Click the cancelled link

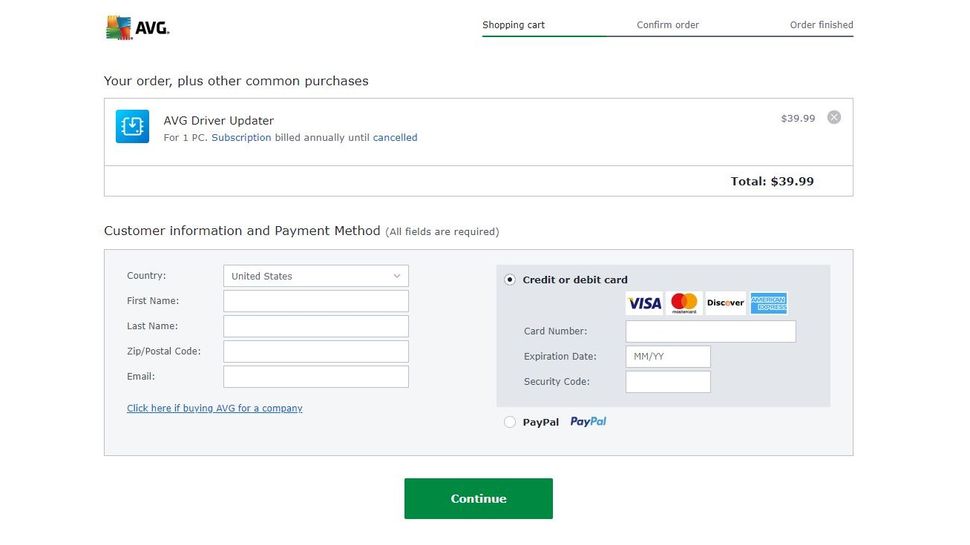click(x=395, y=138)
